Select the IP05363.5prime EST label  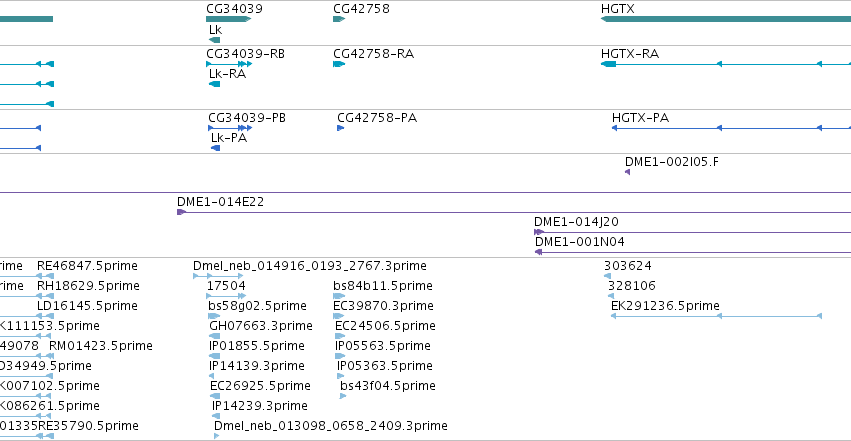pyautogui.click(x=384, y=366)
